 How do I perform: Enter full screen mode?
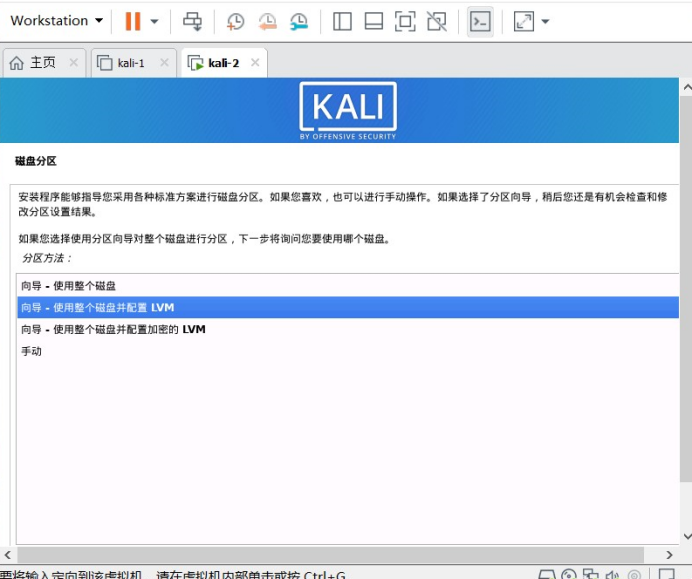[x=405, y=21]
